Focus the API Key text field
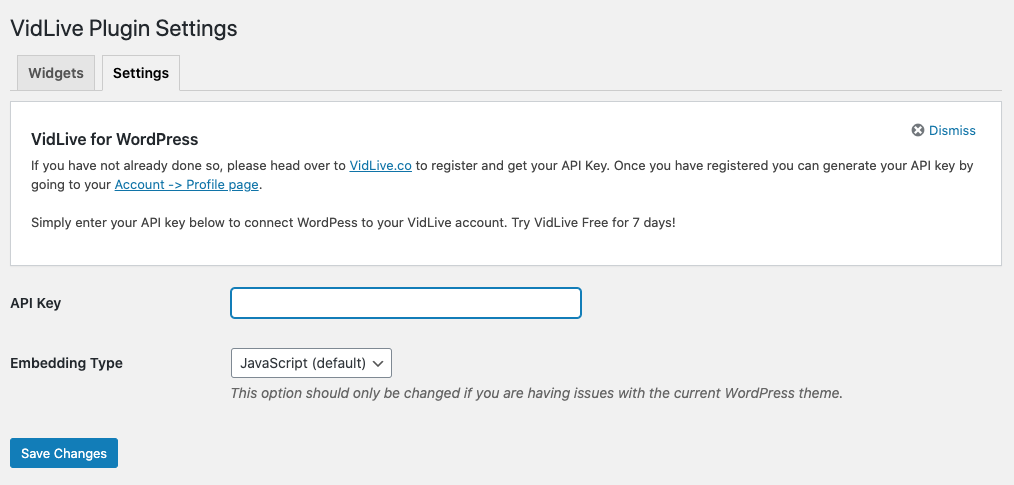Screen dimensions: 1014x485 [x=406, y=303]
